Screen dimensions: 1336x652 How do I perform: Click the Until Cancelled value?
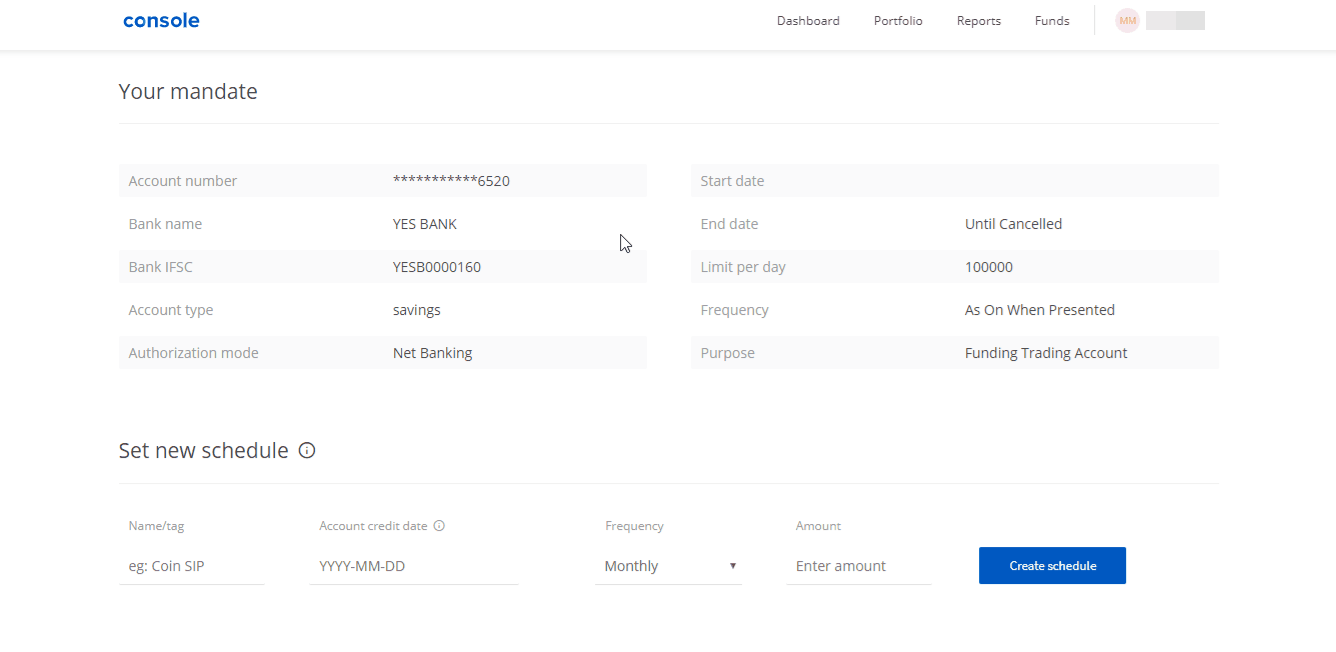[x=1013, y=224]
